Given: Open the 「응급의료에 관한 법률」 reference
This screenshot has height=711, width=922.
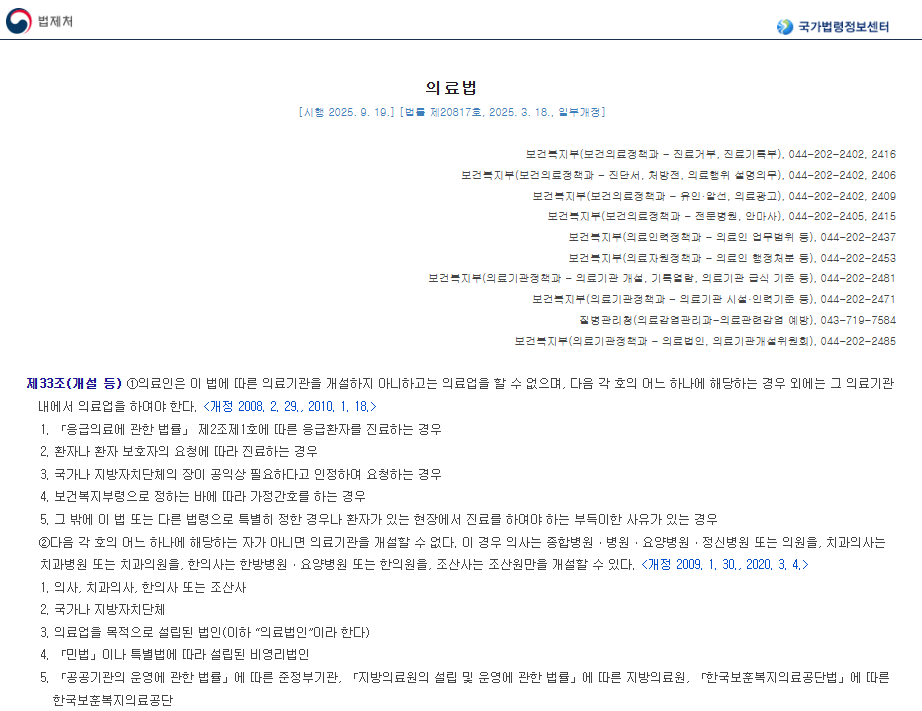Looking at the screenshot, I should tap(126, 429).
